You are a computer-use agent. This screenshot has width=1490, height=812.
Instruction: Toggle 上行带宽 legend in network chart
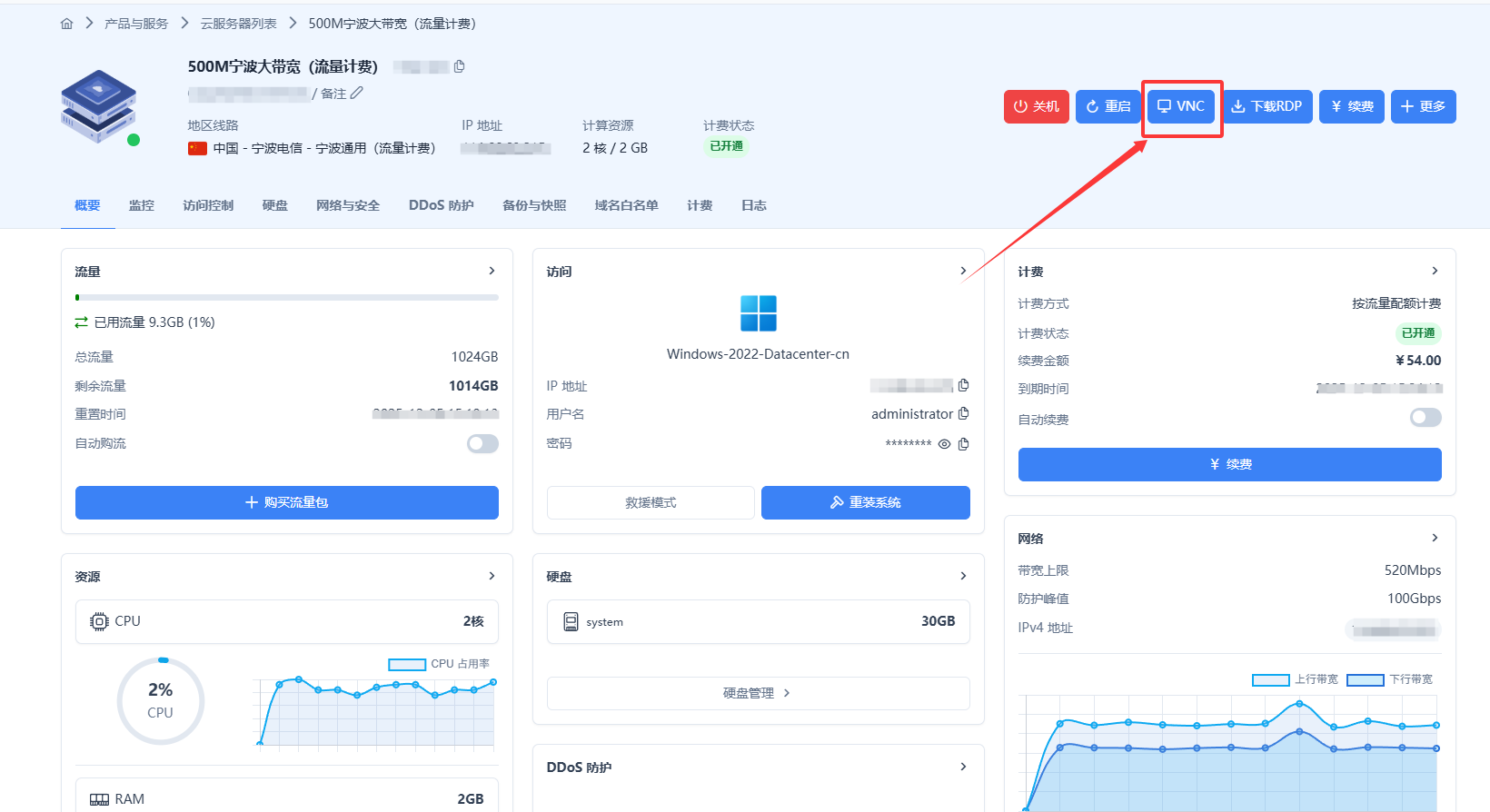click(1295, 679)
